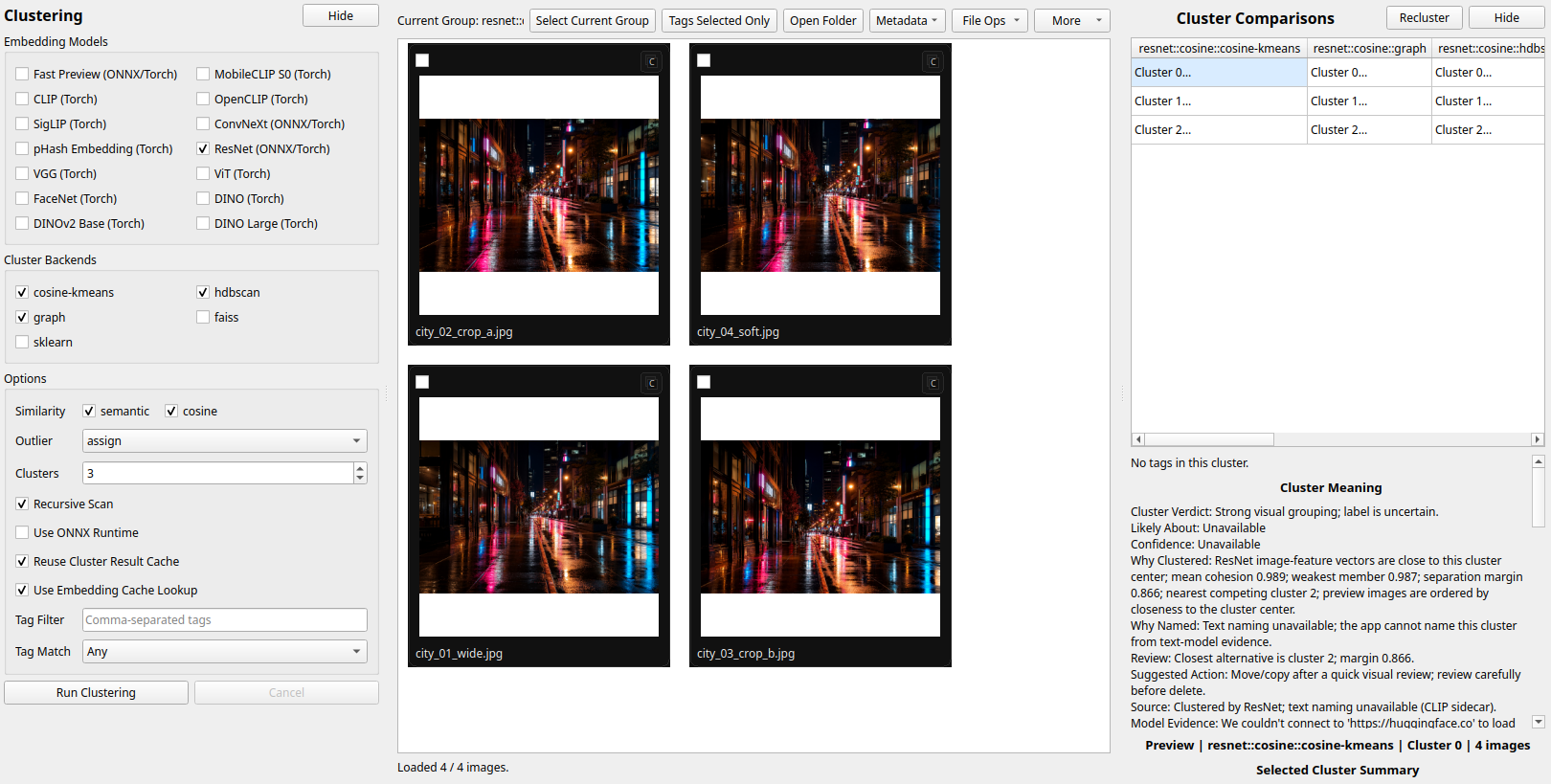1551x784 pixels.
Task: Click the C badge on city_02_crop_a.jpg
Action: coord(652,61)
